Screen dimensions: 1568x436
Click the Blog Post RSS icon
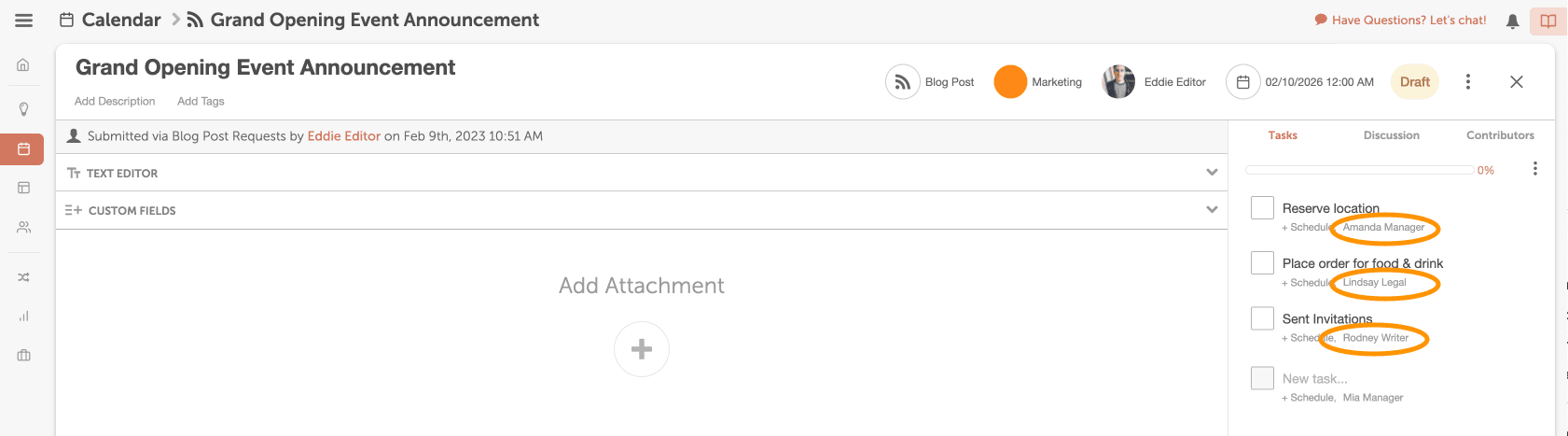point(902,82)
